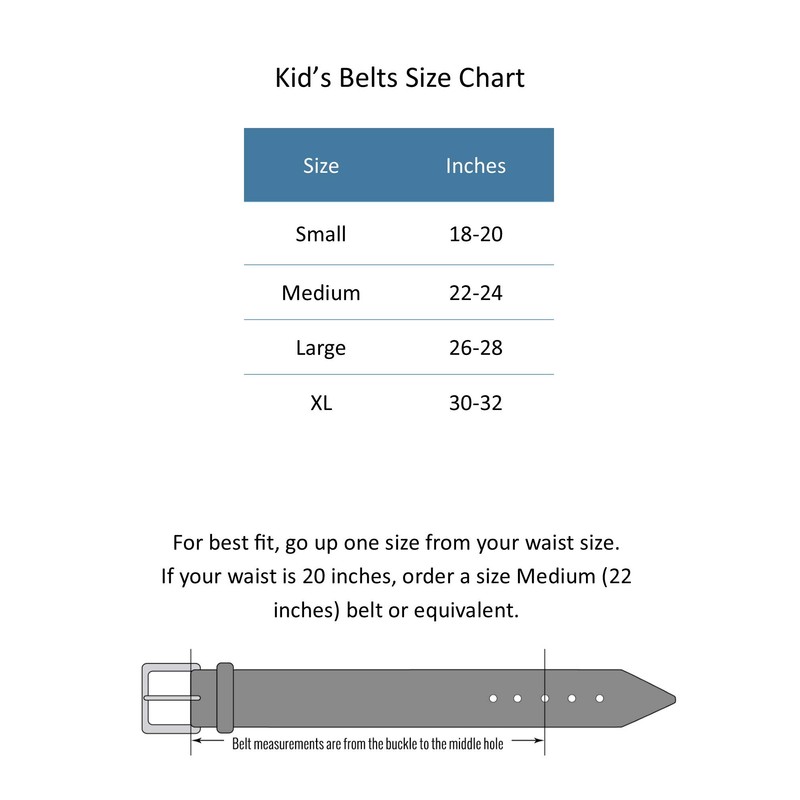The image size is (800, 800).
Task: Select the 30-32 inches value
Action: click(476, 403)
